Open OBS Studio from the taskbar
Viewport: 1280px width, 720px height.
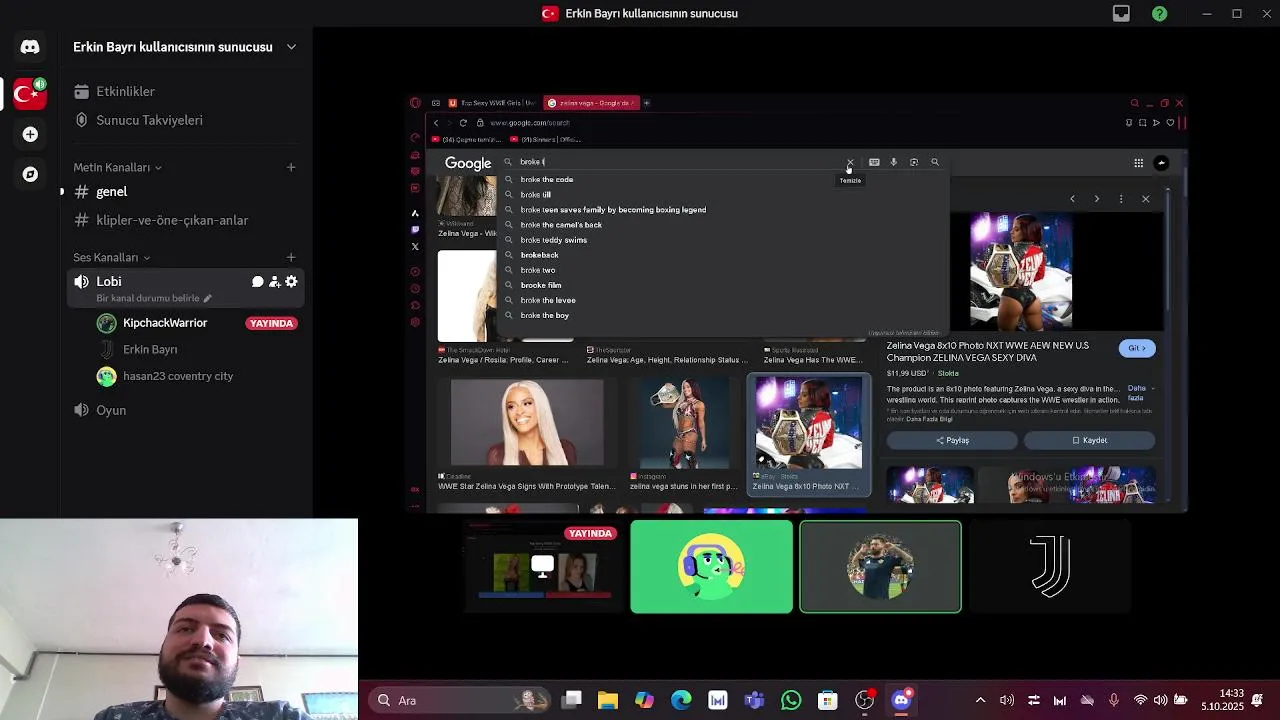click(864, 700)
